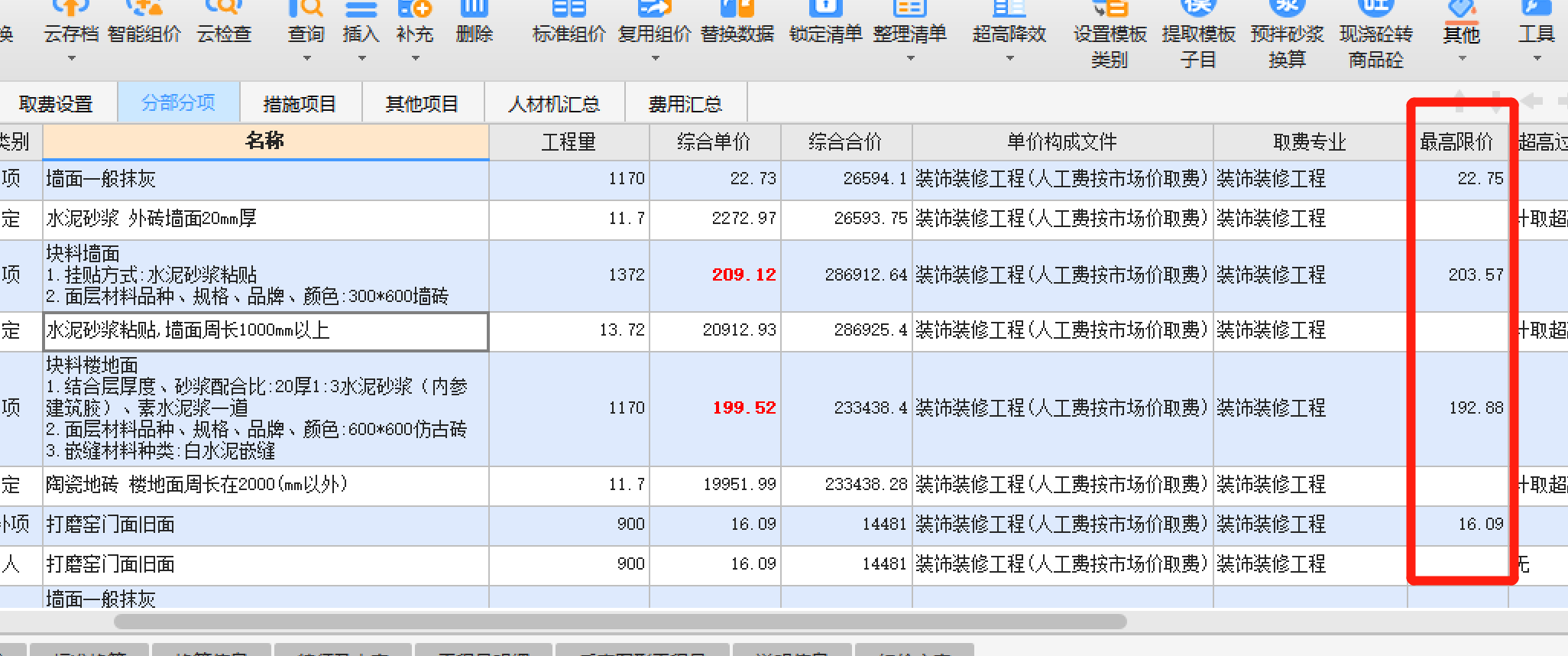Expand the 云存档 dropdown arrow

coord(72,58)
